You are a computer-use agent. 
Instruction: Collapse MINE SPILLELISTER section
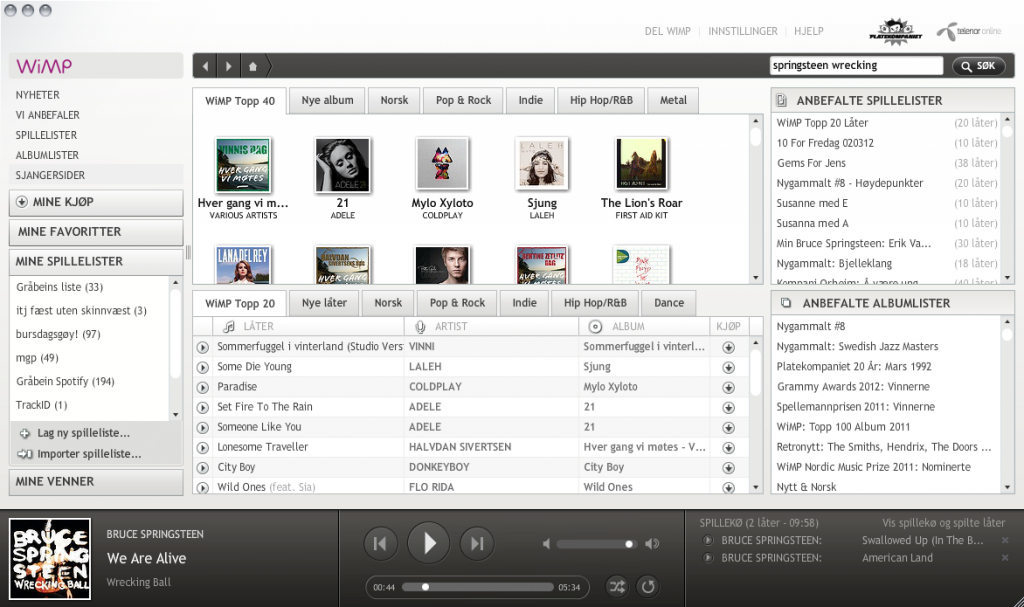tap(96, 261)
